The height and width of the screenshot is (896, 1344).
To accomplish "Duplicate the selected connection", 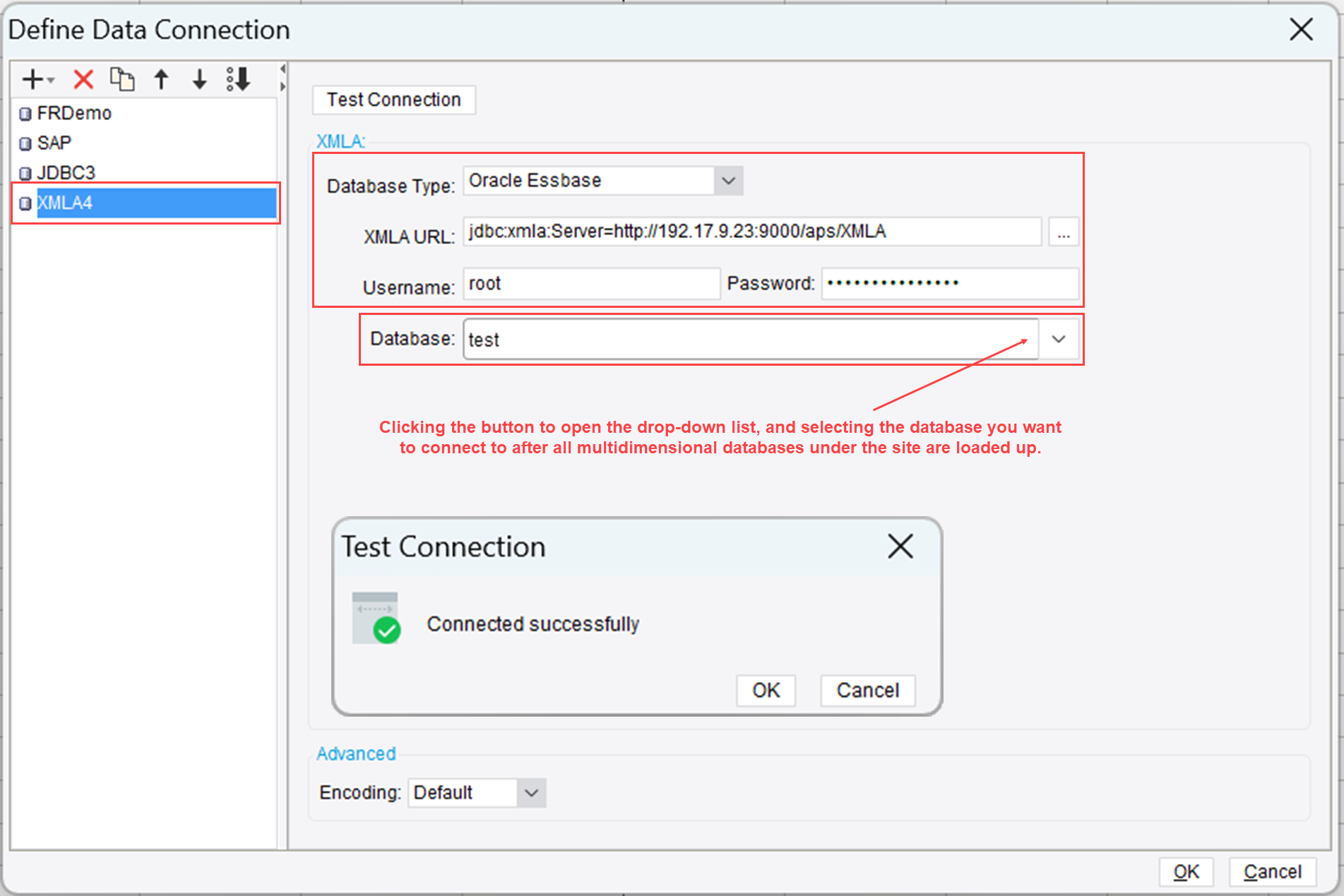I will pyautogui.click(x=123, y=79).
